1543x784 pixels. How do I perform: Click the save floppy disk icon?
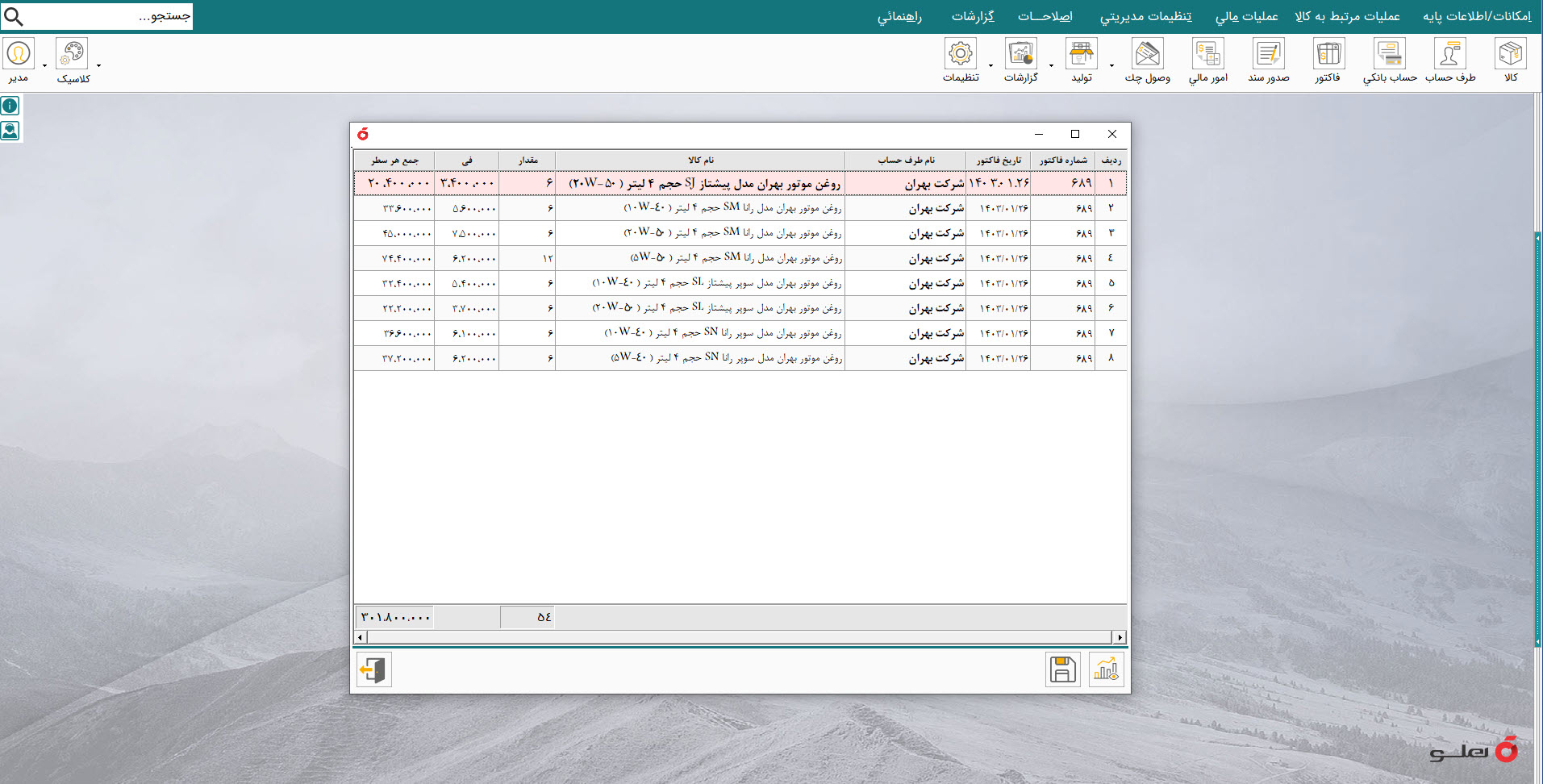point(1062,669)
